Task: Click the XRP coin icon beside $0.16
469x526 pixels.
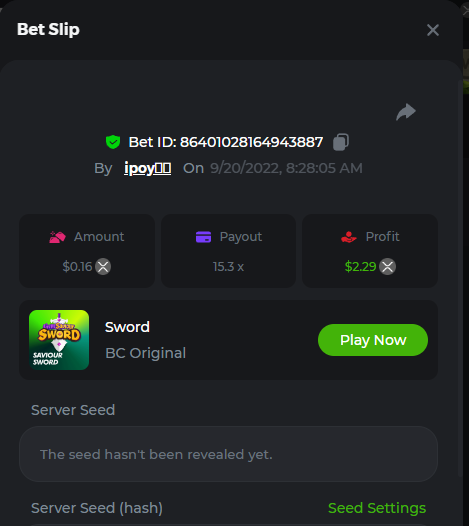Action: point(103,267)
